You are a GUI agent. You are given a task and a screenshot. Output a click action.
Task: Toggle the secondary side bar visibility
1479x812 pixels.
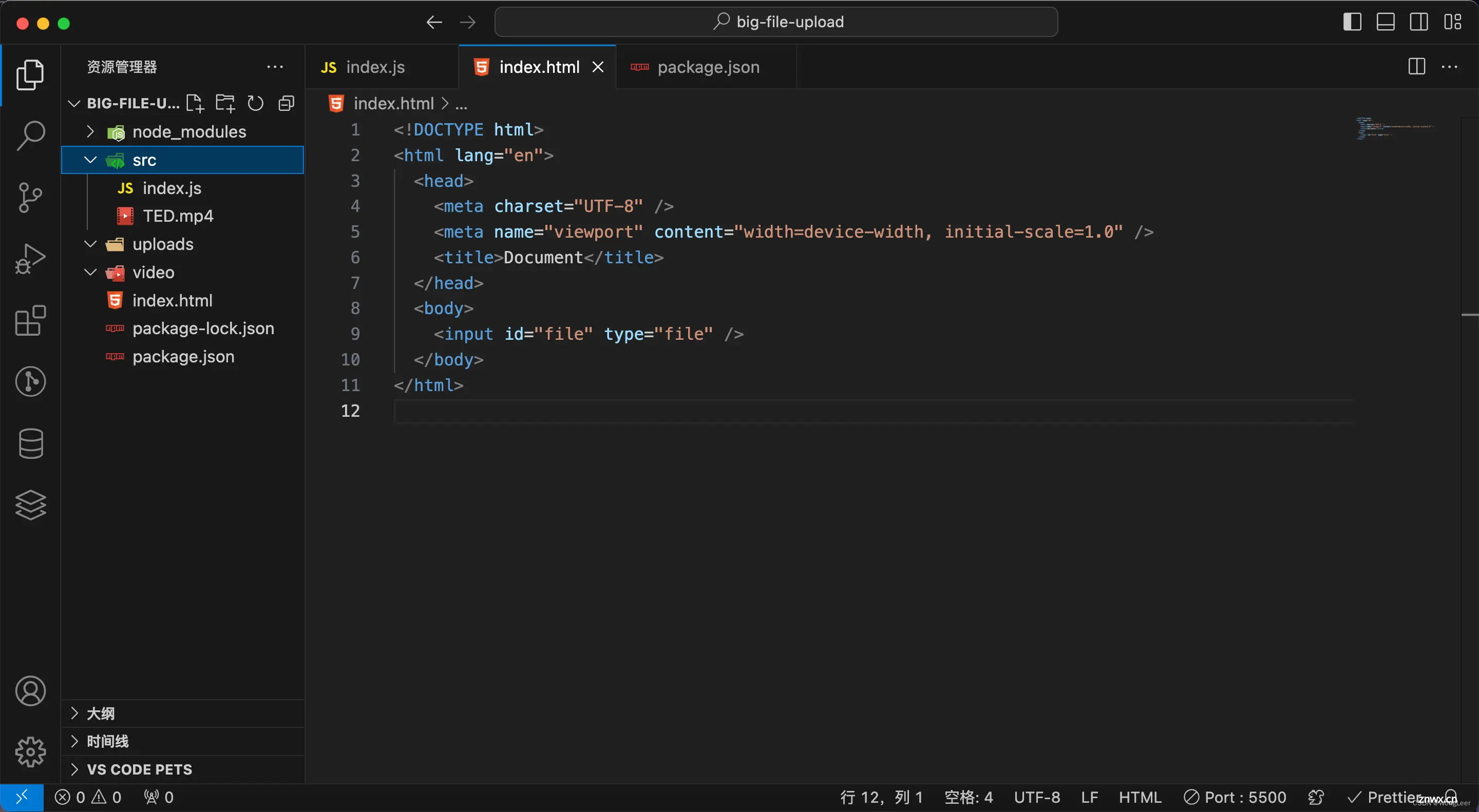[1419, 22]
